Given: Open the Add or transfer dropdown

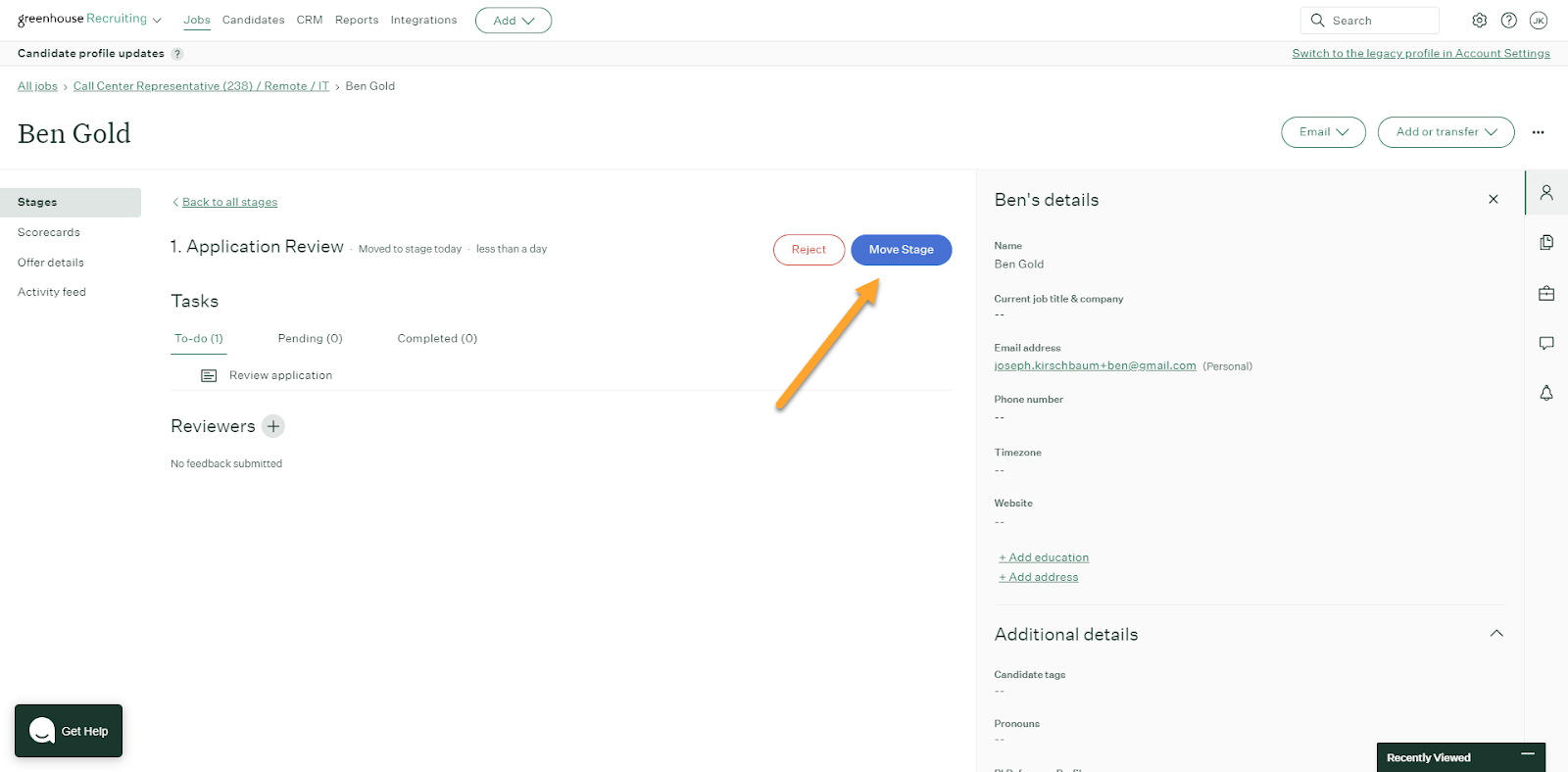Looking at the screenshot, I should [1445, 132].
